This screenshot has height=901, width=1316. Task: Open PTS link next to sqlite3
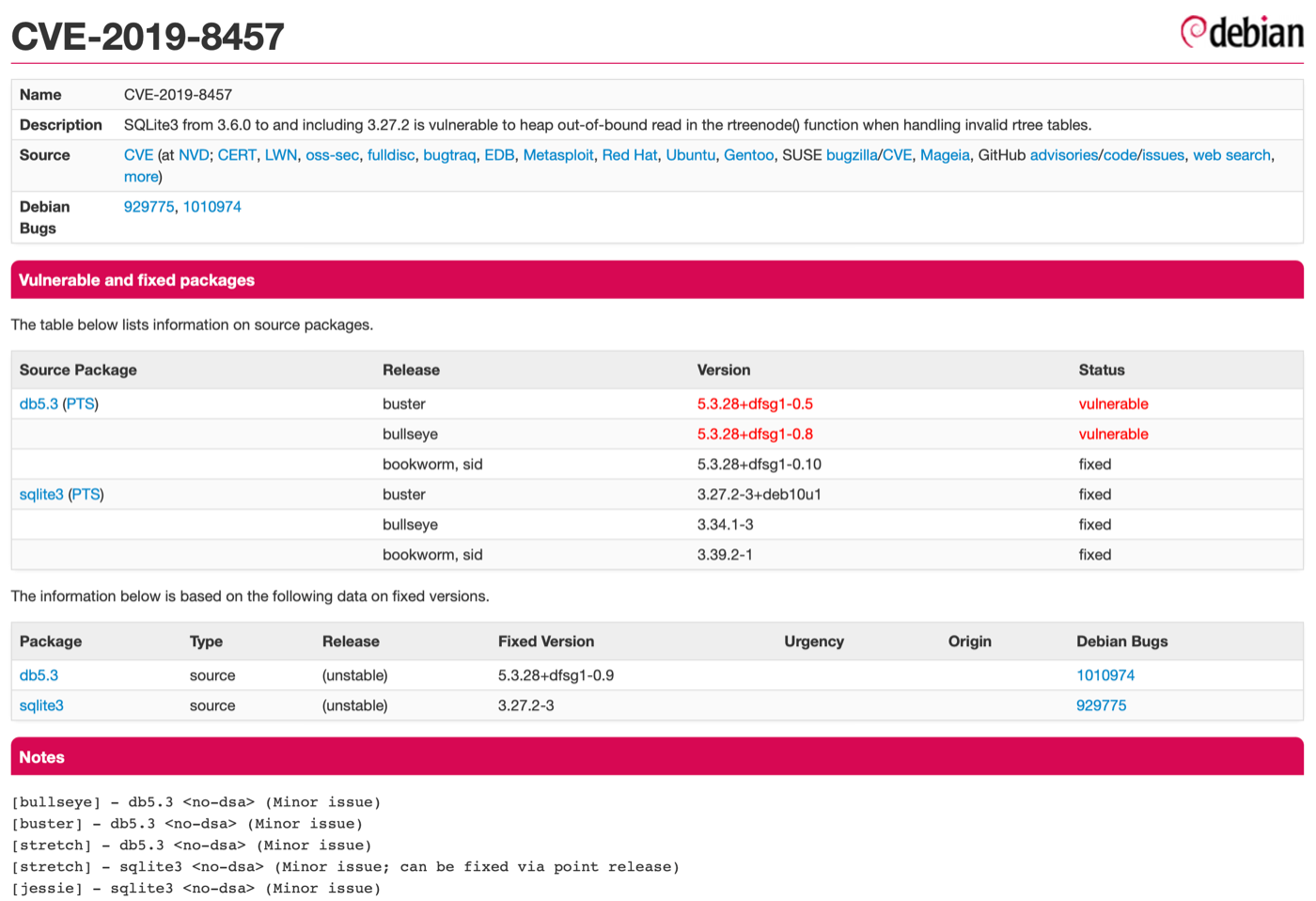(x=86, y=495)
